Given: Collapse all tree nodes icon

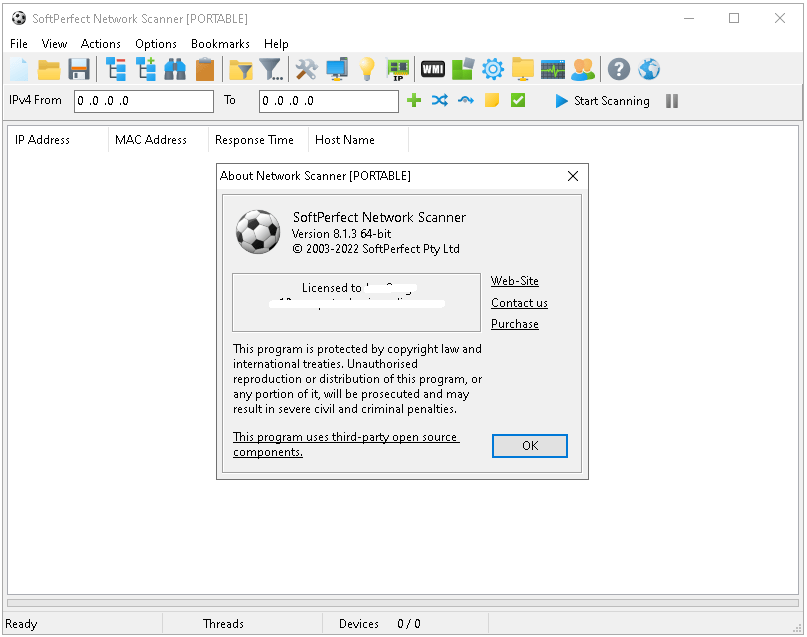Looking at the screenshot, I should coord(116,69).
